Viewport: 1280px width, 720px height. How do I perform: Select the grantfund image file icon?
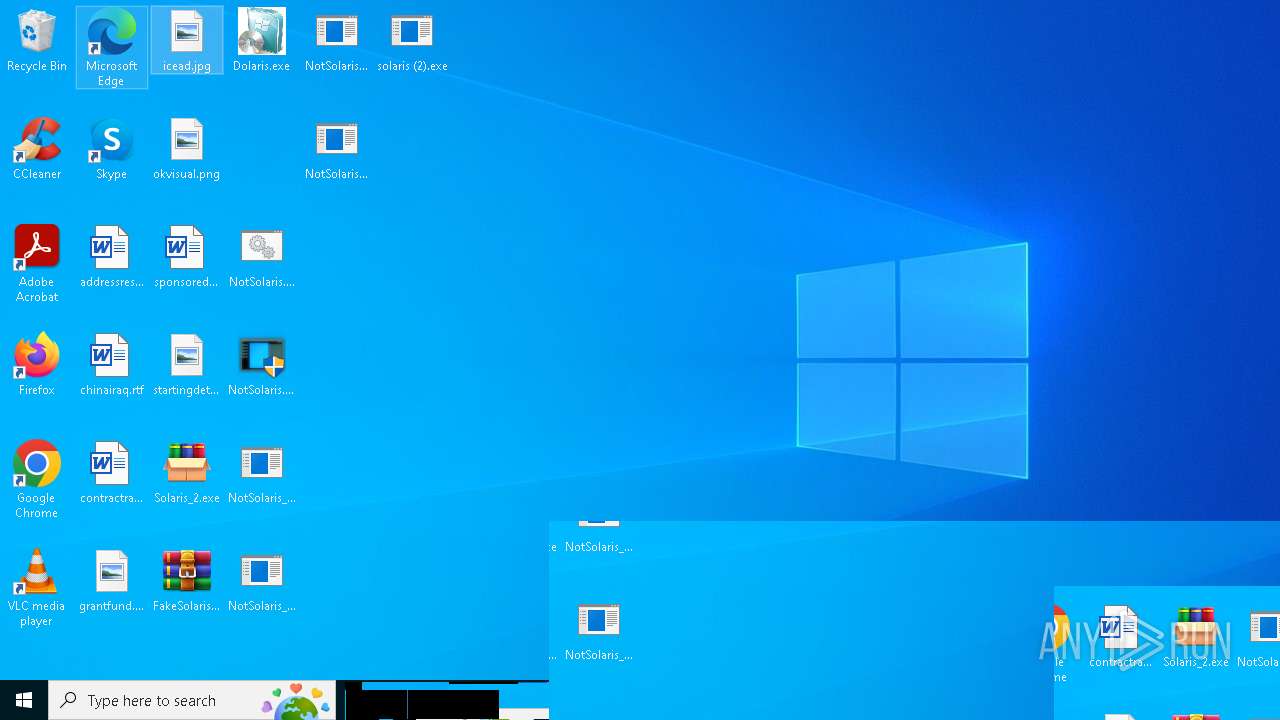pos(111,582)
